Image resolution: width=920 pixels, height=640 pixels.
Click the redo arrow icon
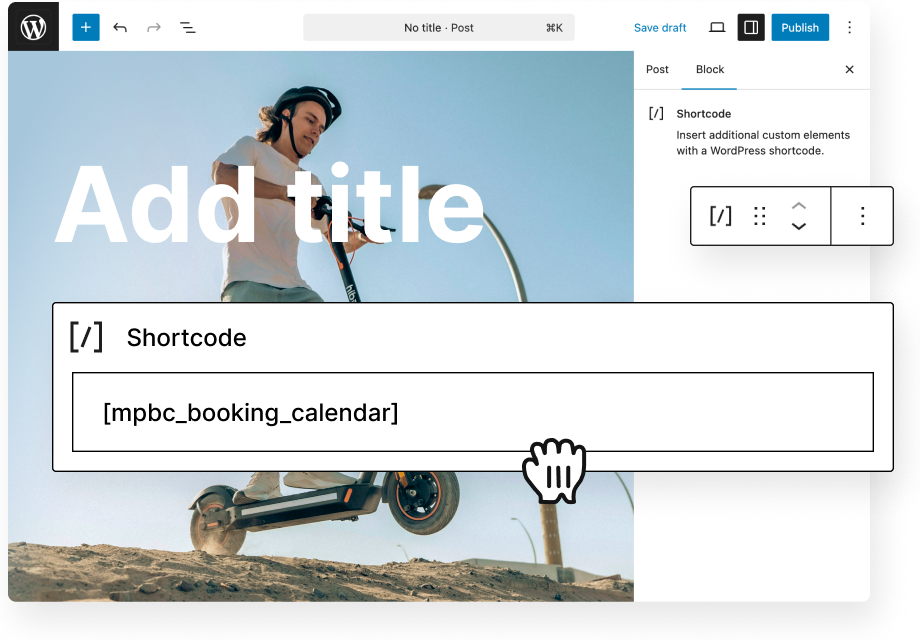pos(153,27)
